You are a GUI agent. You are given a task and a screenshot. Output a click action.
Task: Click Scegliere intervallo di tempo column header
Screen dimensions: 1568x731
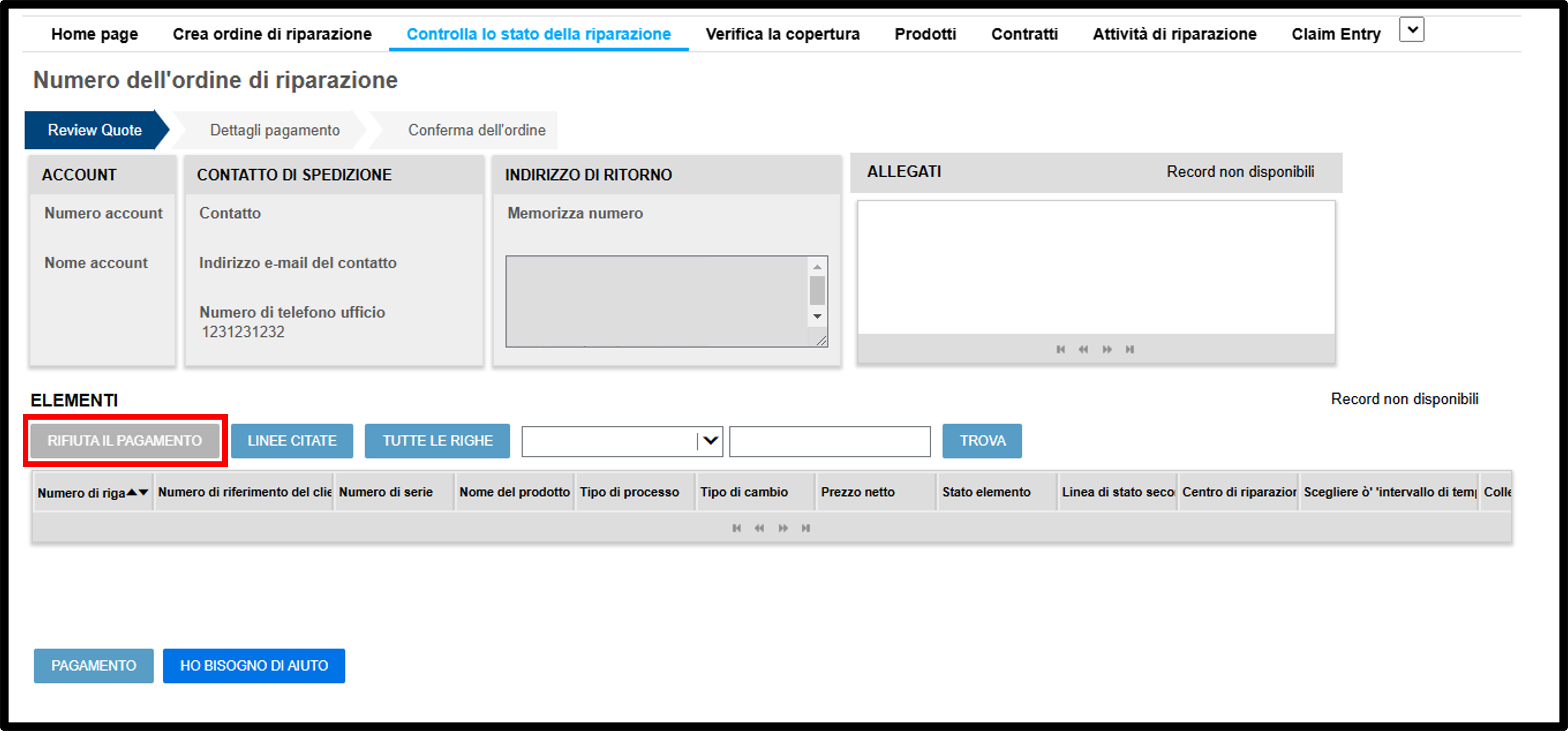(1390, 492)
